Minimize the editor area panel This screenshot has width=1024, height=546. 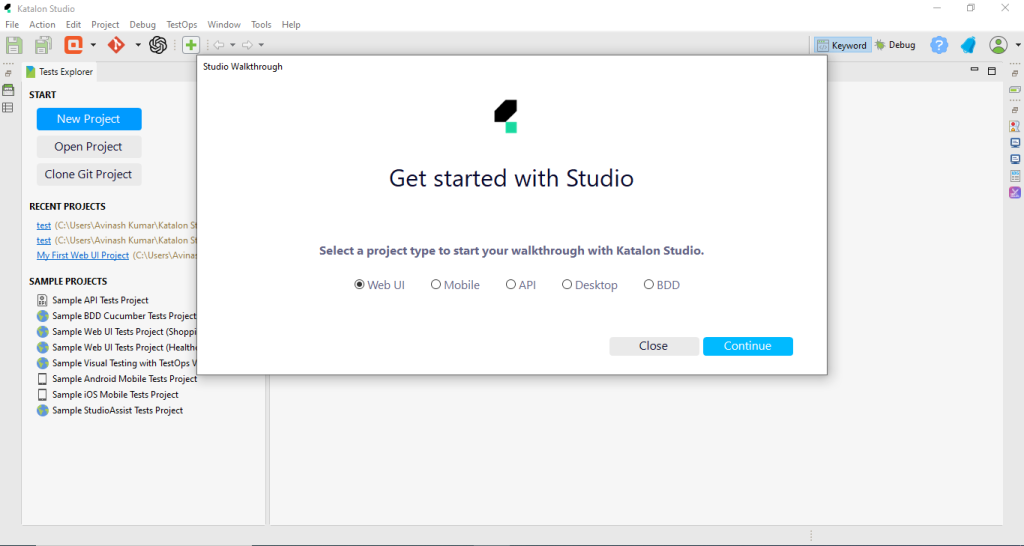click(974, 70)
